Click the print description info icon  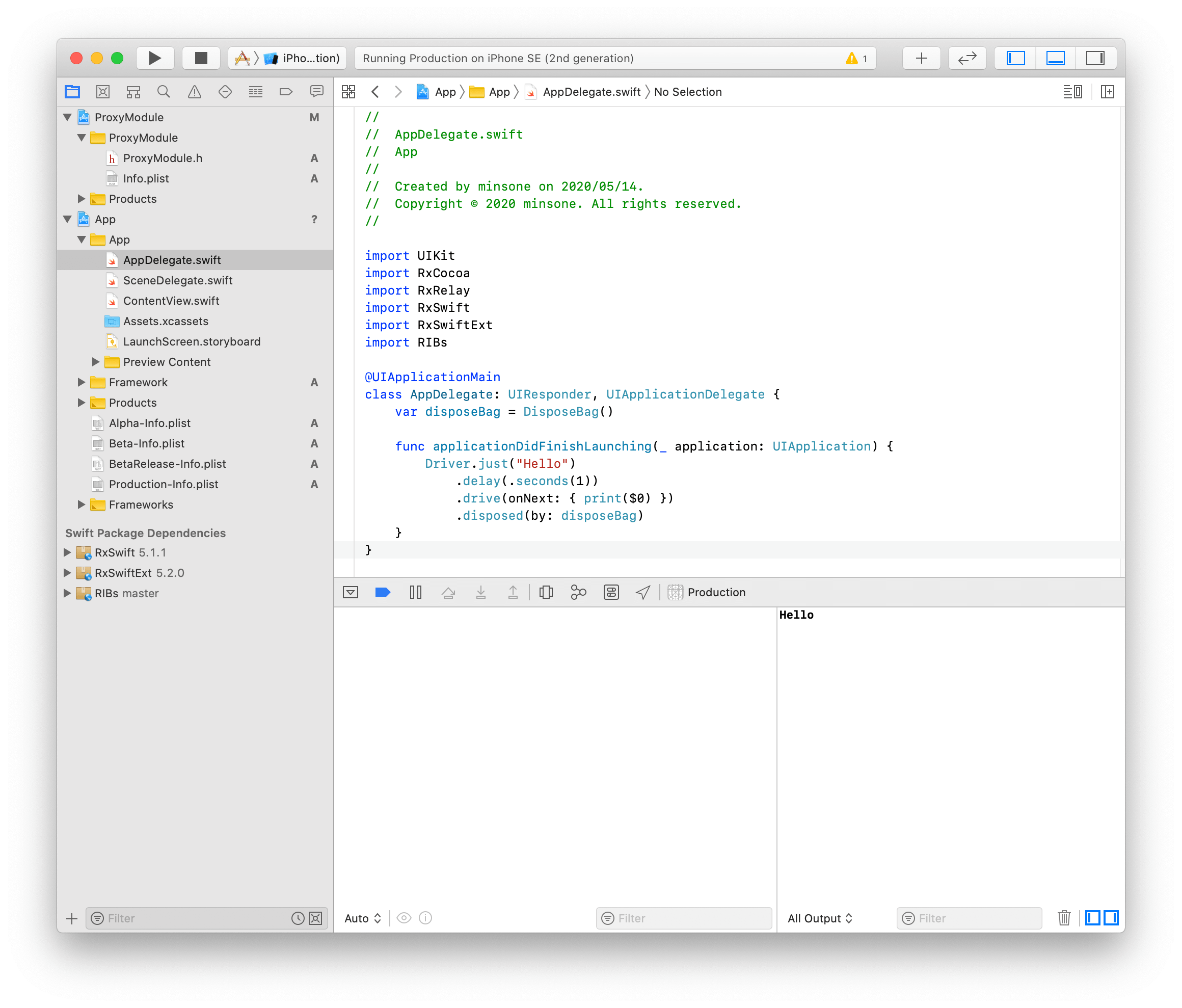pyautogui.click(x=425, y=918)
